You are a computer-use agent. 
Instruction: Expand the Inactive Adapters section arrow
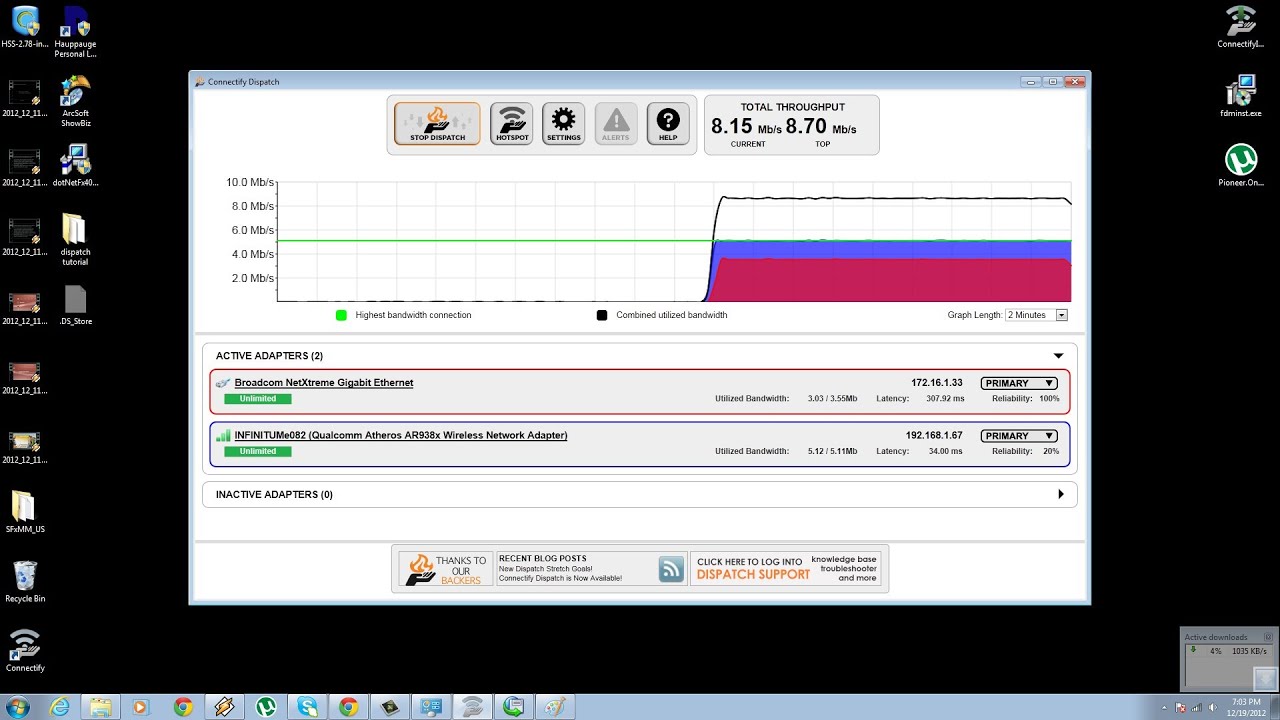1061,494
